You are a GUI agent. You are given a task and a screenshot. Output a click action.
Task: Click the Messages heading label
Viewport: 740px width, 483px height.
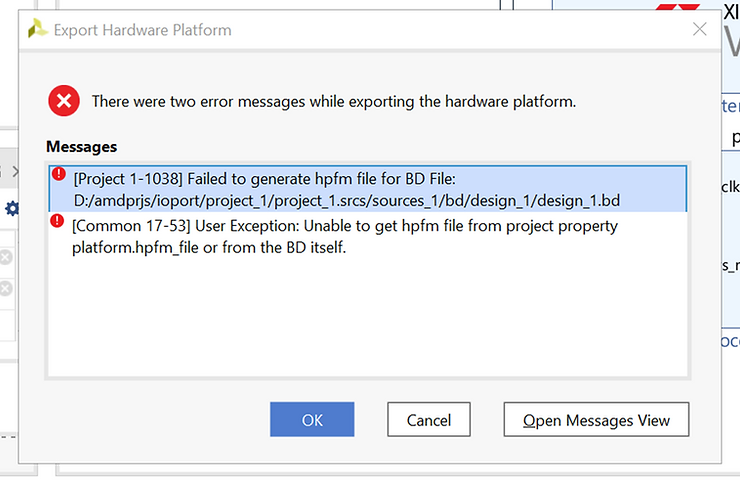81,147
